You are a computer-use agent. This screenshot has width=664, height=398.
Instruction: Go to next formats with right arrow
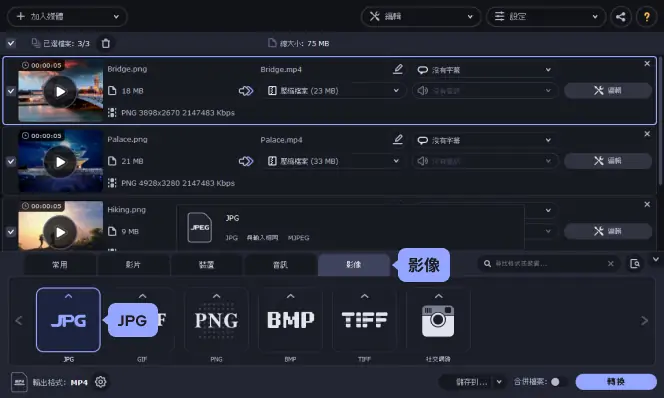click(644, 321)
